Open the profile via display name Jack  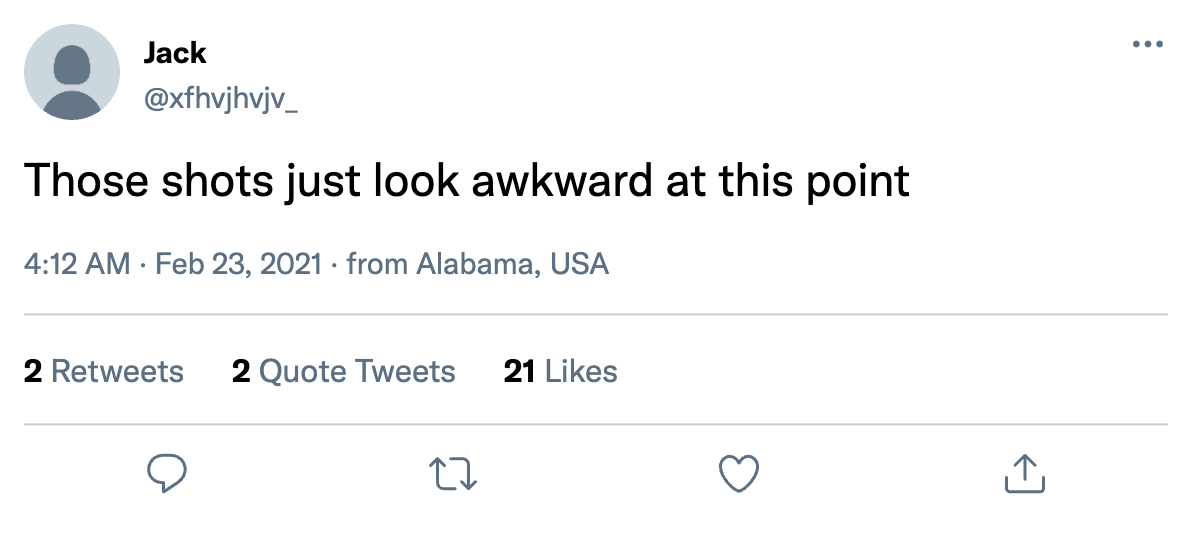(175, 52)
